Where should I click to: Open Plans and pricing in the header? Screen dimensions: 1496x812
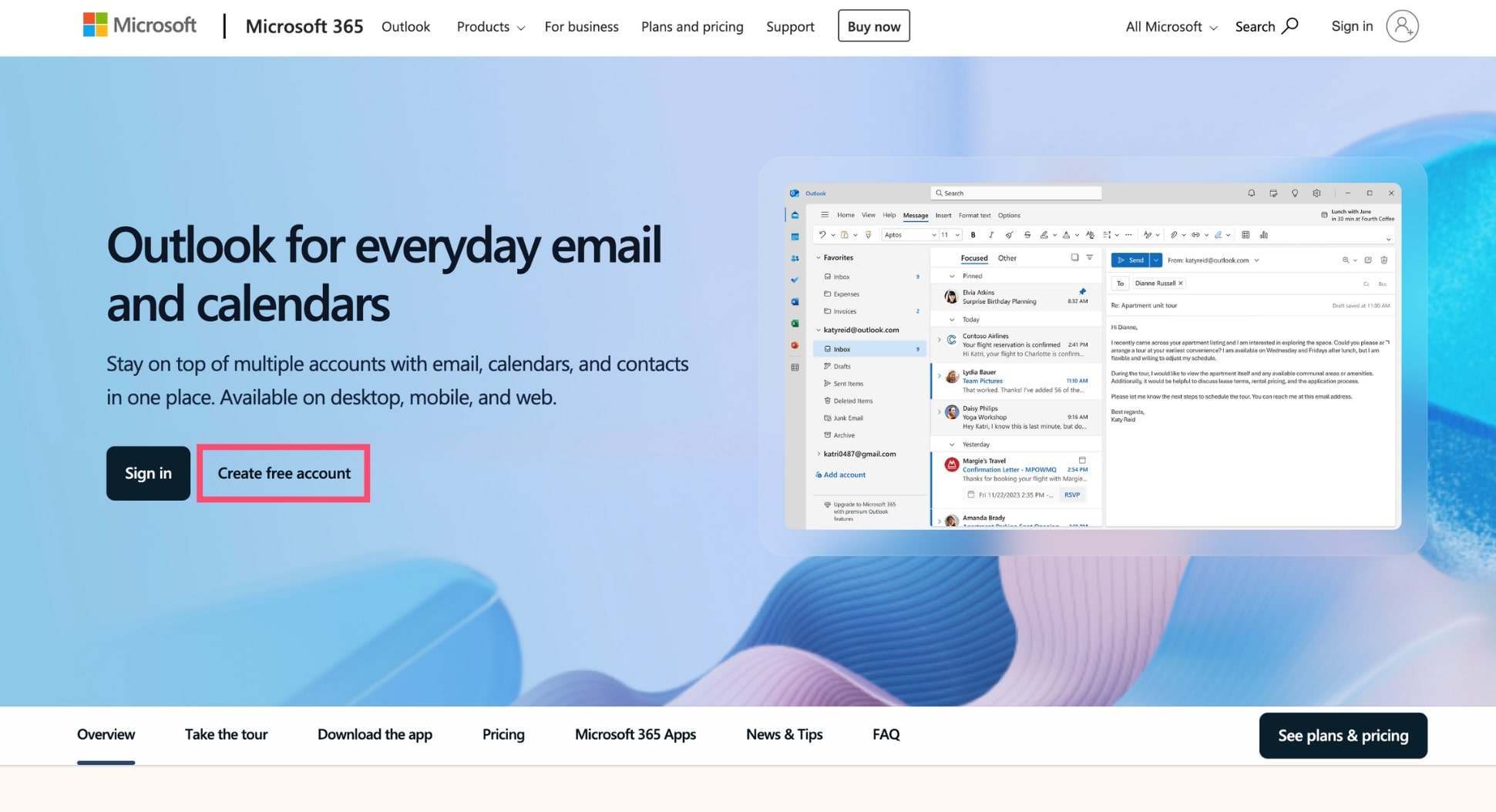[x=692, y=26]
